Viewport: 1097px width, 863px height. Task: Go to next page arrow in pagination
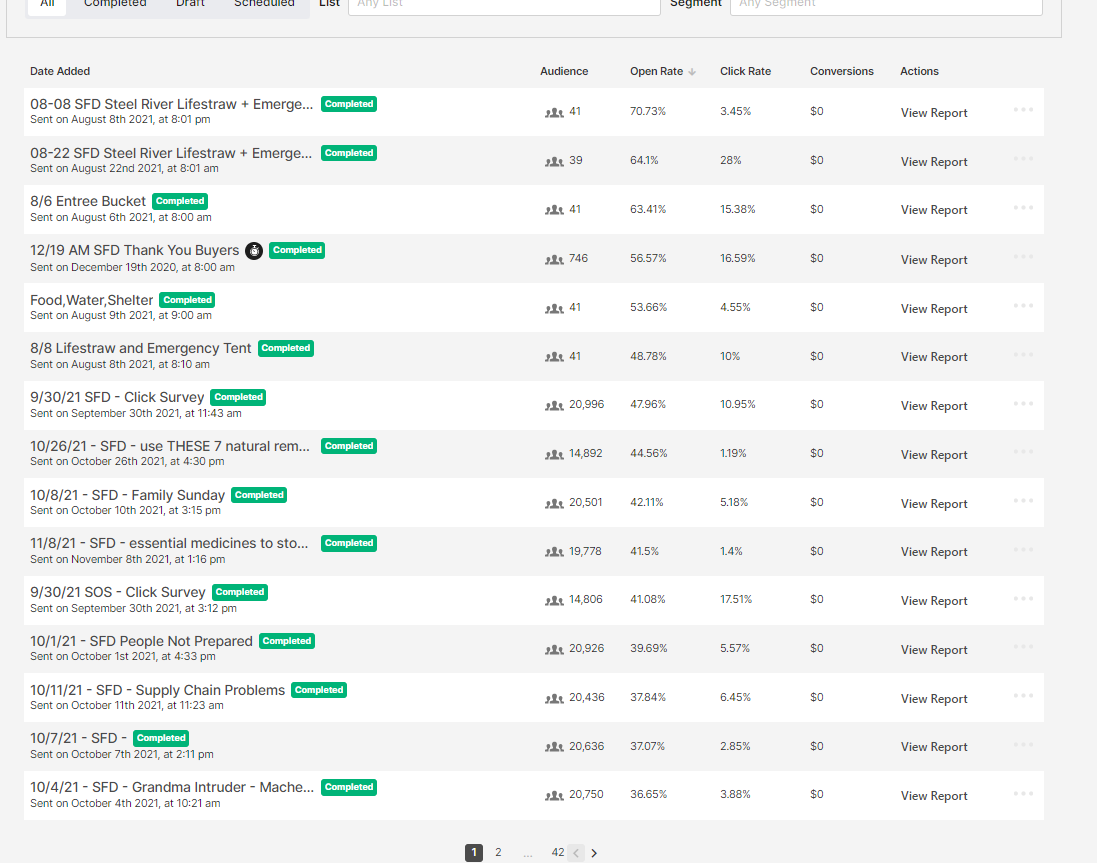click(594, 853)
